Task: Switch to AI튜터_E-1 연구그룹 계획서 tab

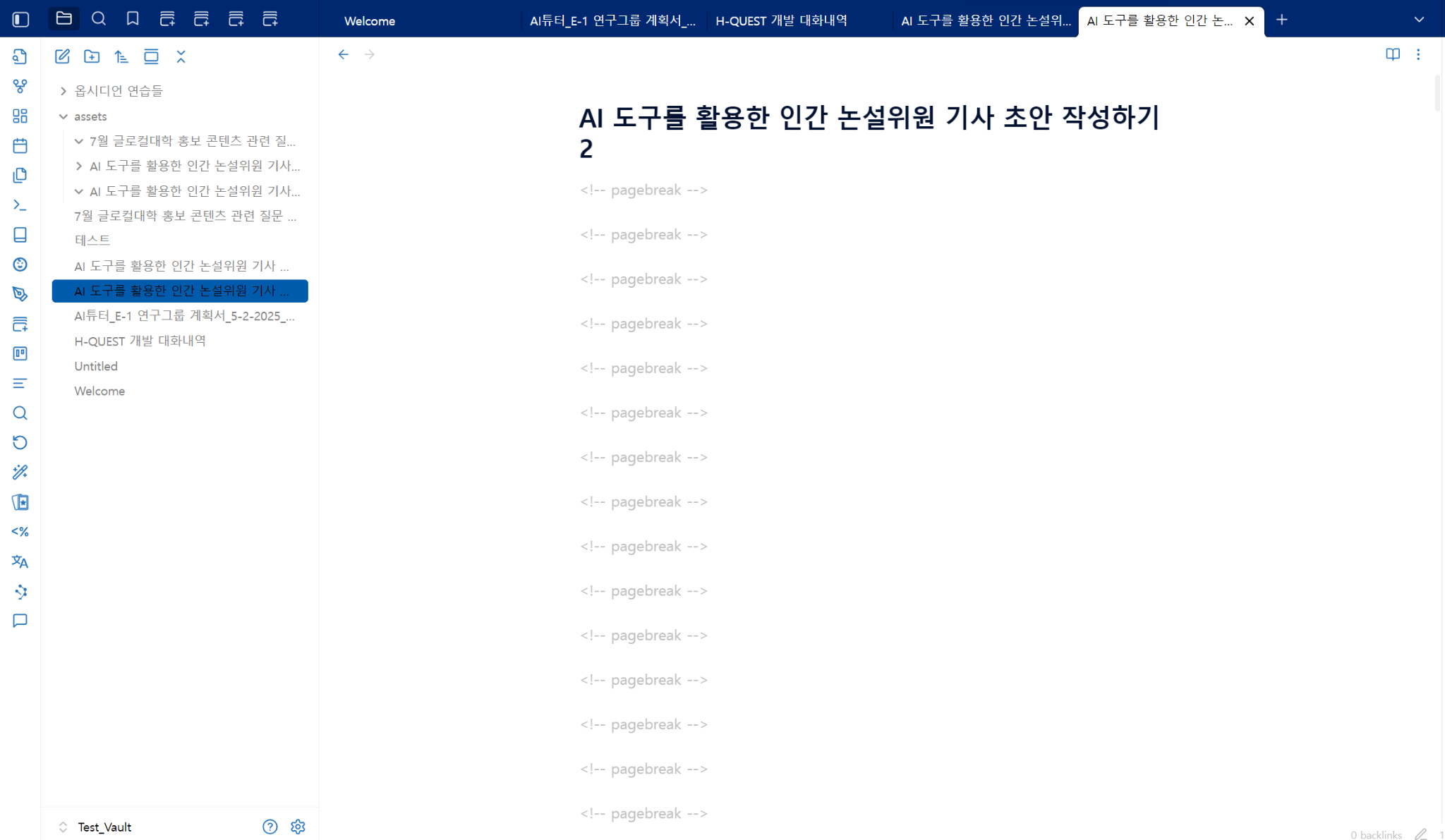Action: pyautogui.click(x=612, y=21)
